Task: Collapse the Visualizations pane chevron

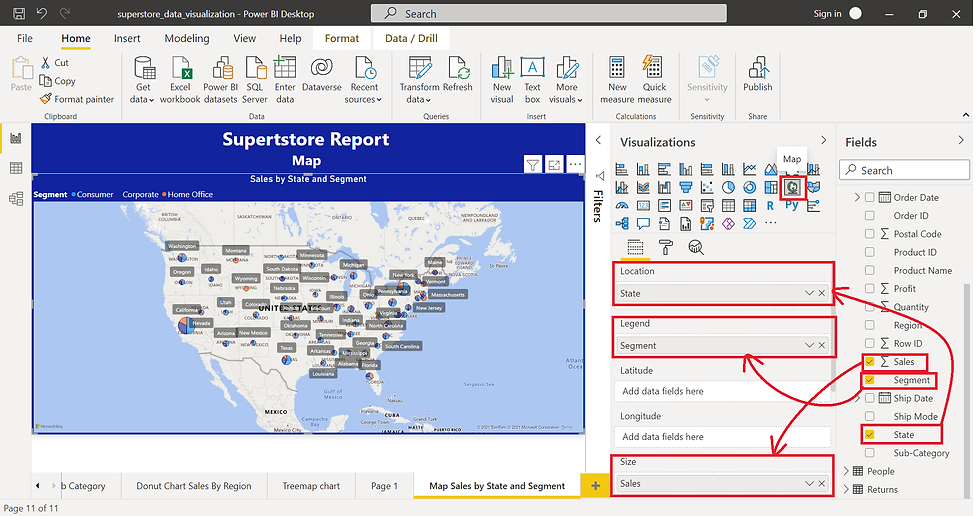Action: (x=823, y=140)
